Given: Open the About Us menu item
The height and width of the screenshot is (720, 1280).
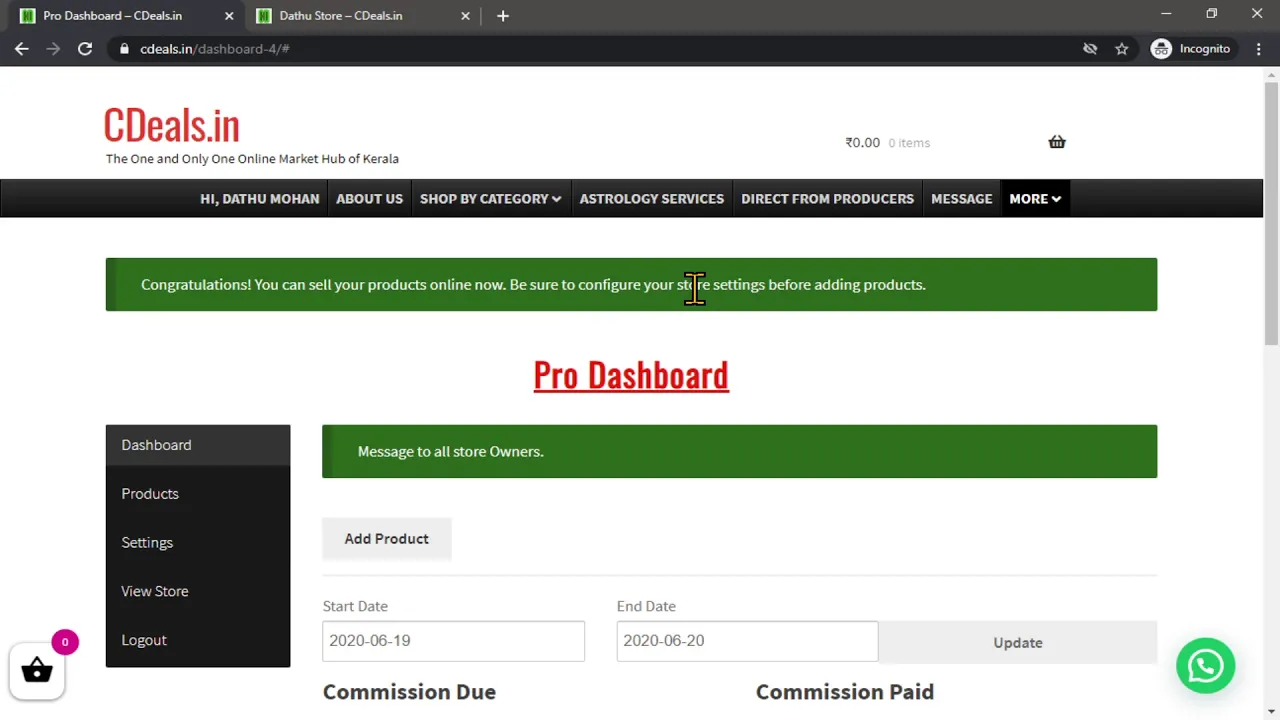Looking at the screenshot, I should pos(369,198).
